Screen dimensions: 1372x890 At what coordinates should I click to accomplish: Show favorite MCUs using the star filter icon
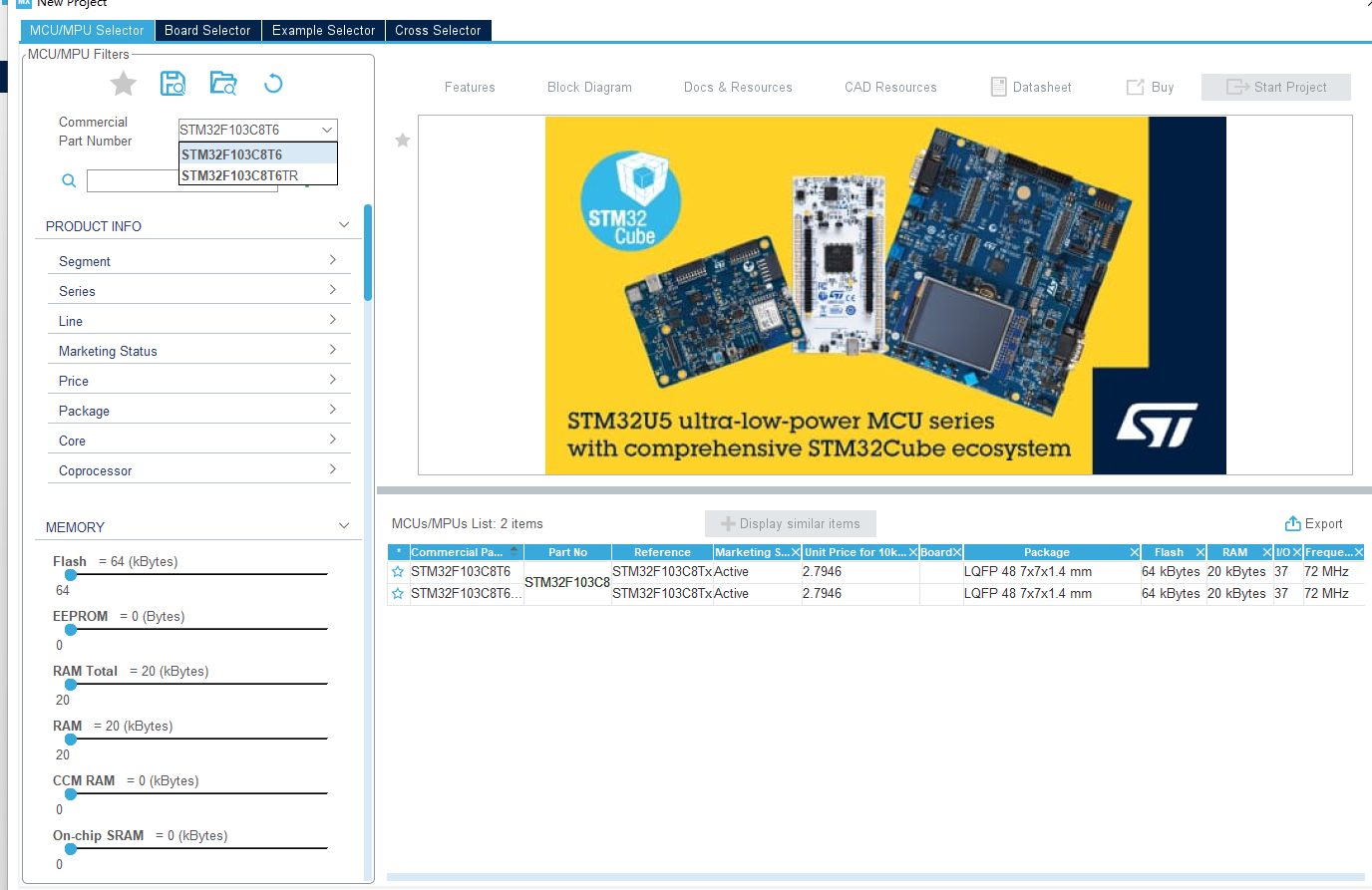pyautogui.click(x=124, y=84)
